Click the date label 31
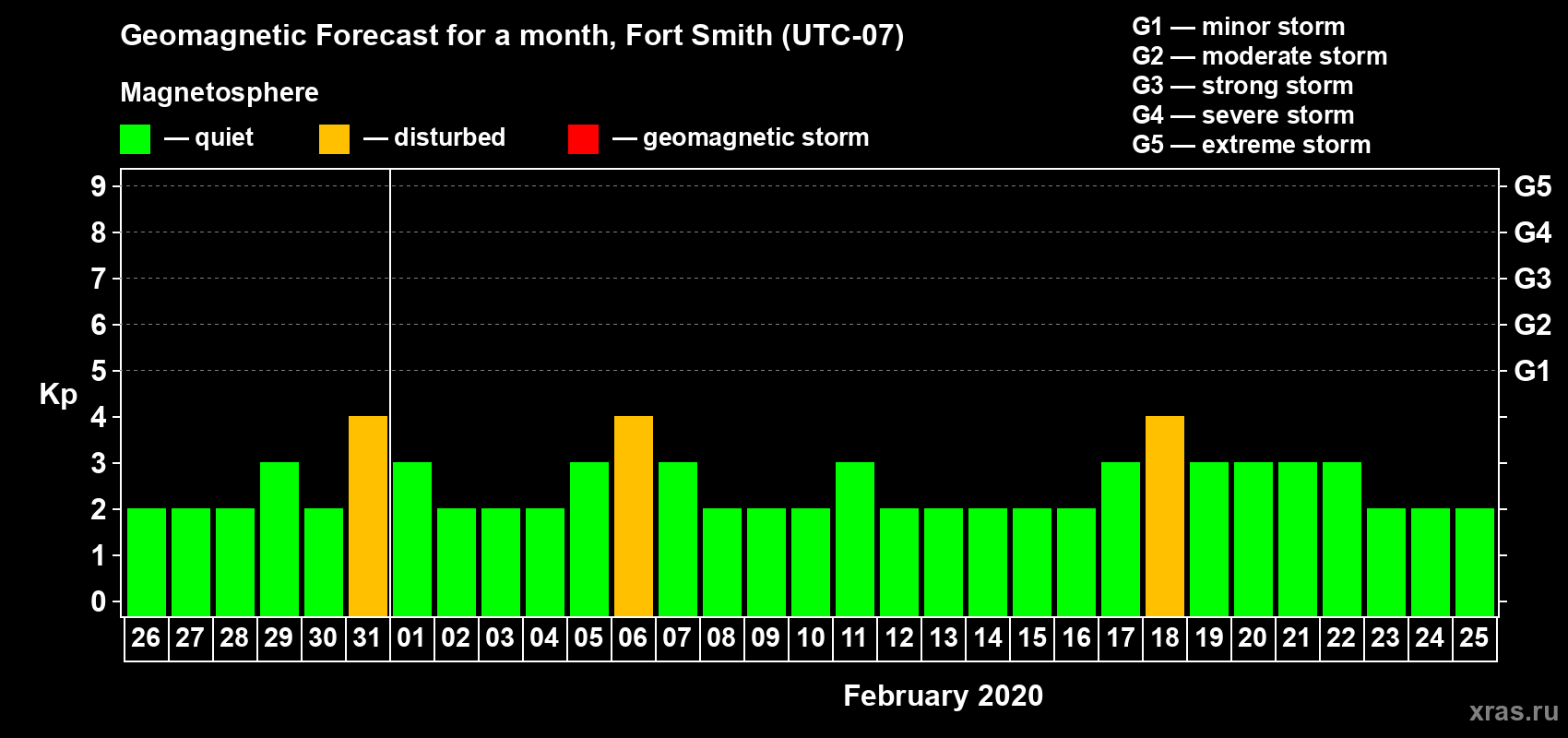 (x=367, y=637)
